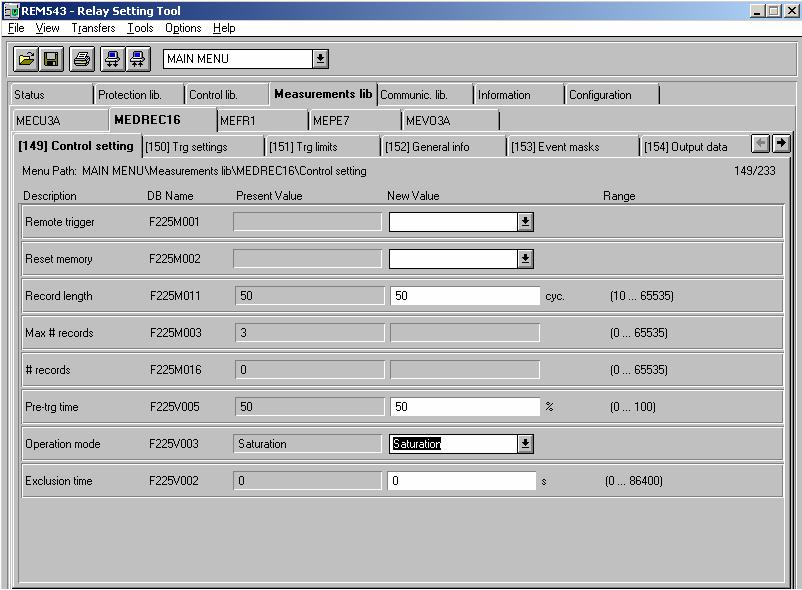Switch to the Communic. lib. tab
The height and width of the screenshot is (590, 802).
(426, 95)
